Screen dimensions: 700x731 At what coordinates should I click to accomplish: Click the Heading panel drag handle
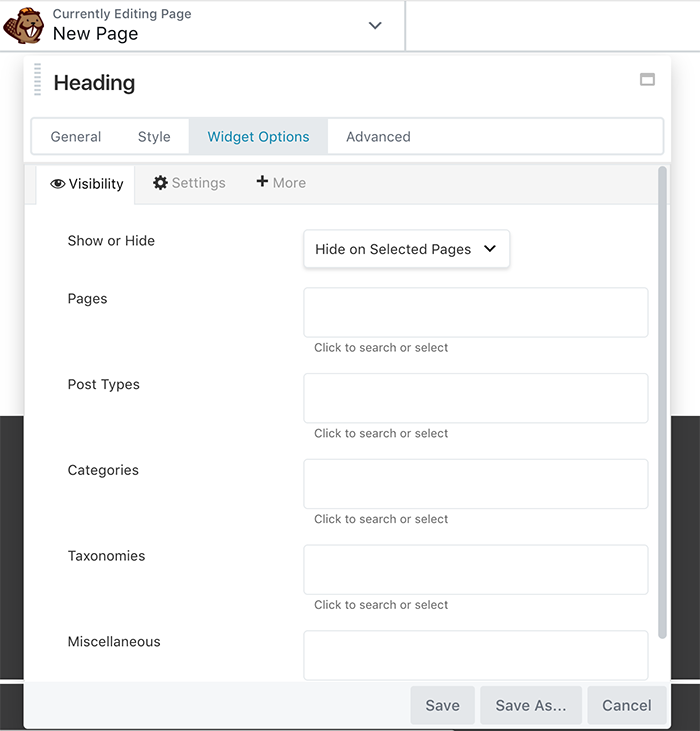[37, 79]
